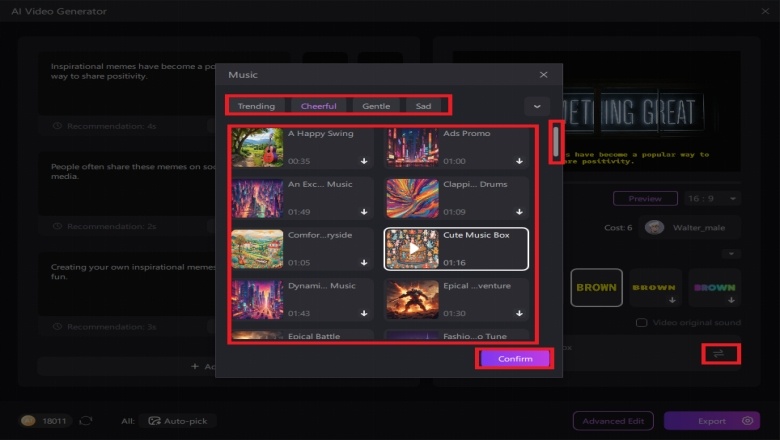780x440 pixels.
Task: Select the Gentle music tab
Action: click(376, 106)
